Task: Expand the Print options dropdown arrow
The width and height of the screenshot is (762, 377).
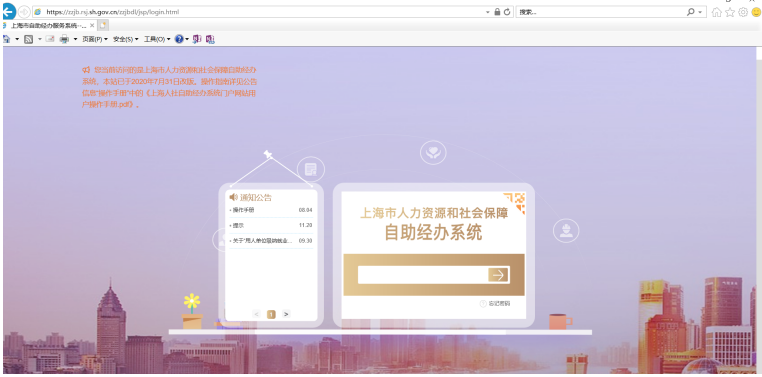Action: [75, 39]
